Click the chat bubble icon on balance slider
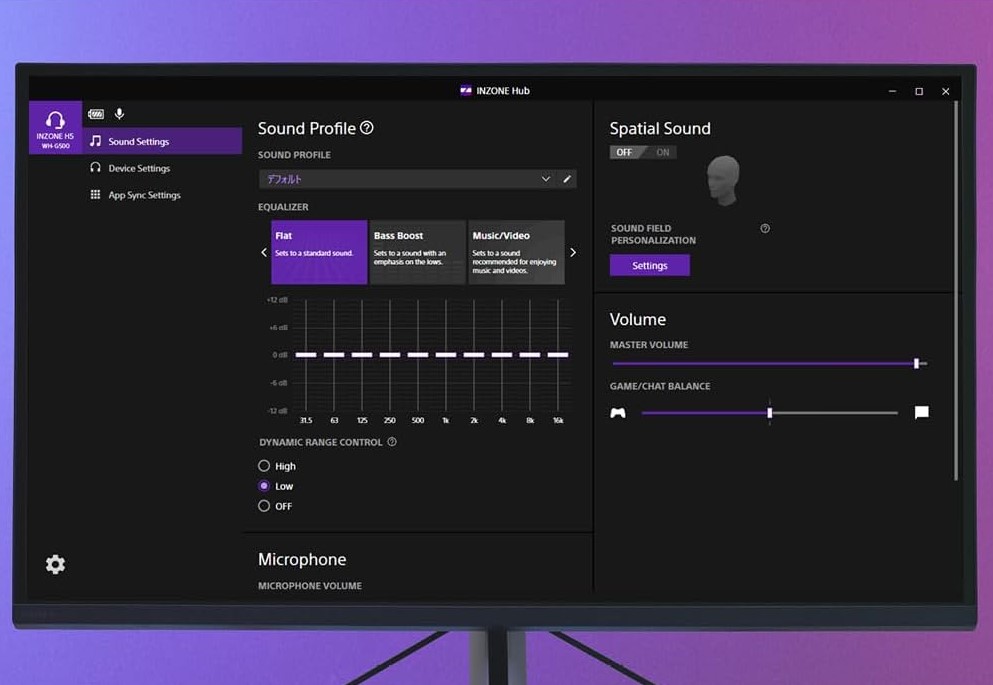 pos(921,412)
